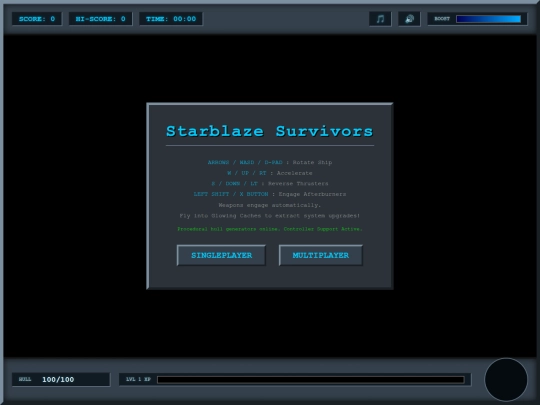Start a Singleplayer game

click(x=221, y=255)
